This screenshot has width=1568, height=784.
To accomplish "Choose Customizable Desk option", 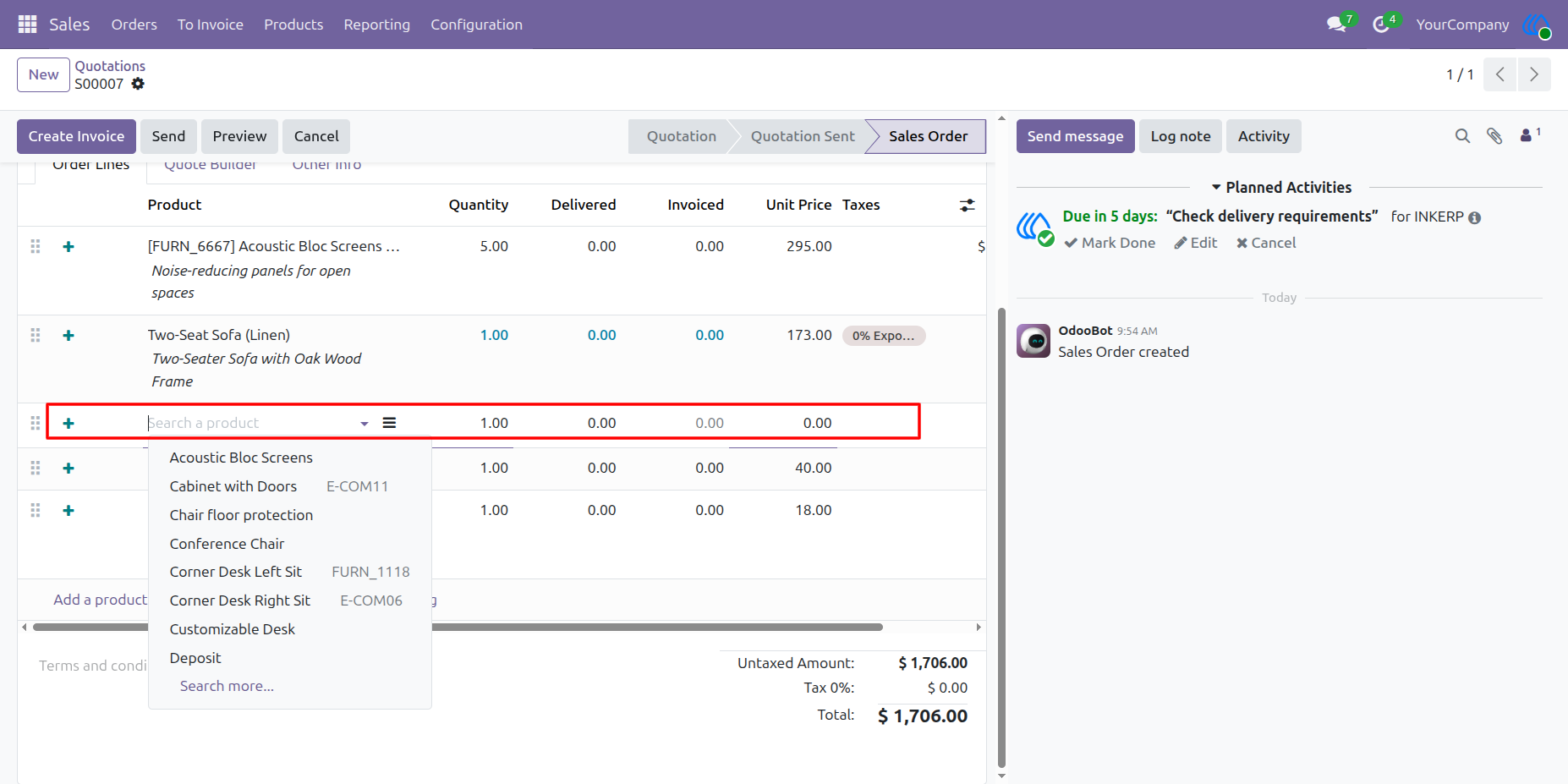I will (233, 629).
